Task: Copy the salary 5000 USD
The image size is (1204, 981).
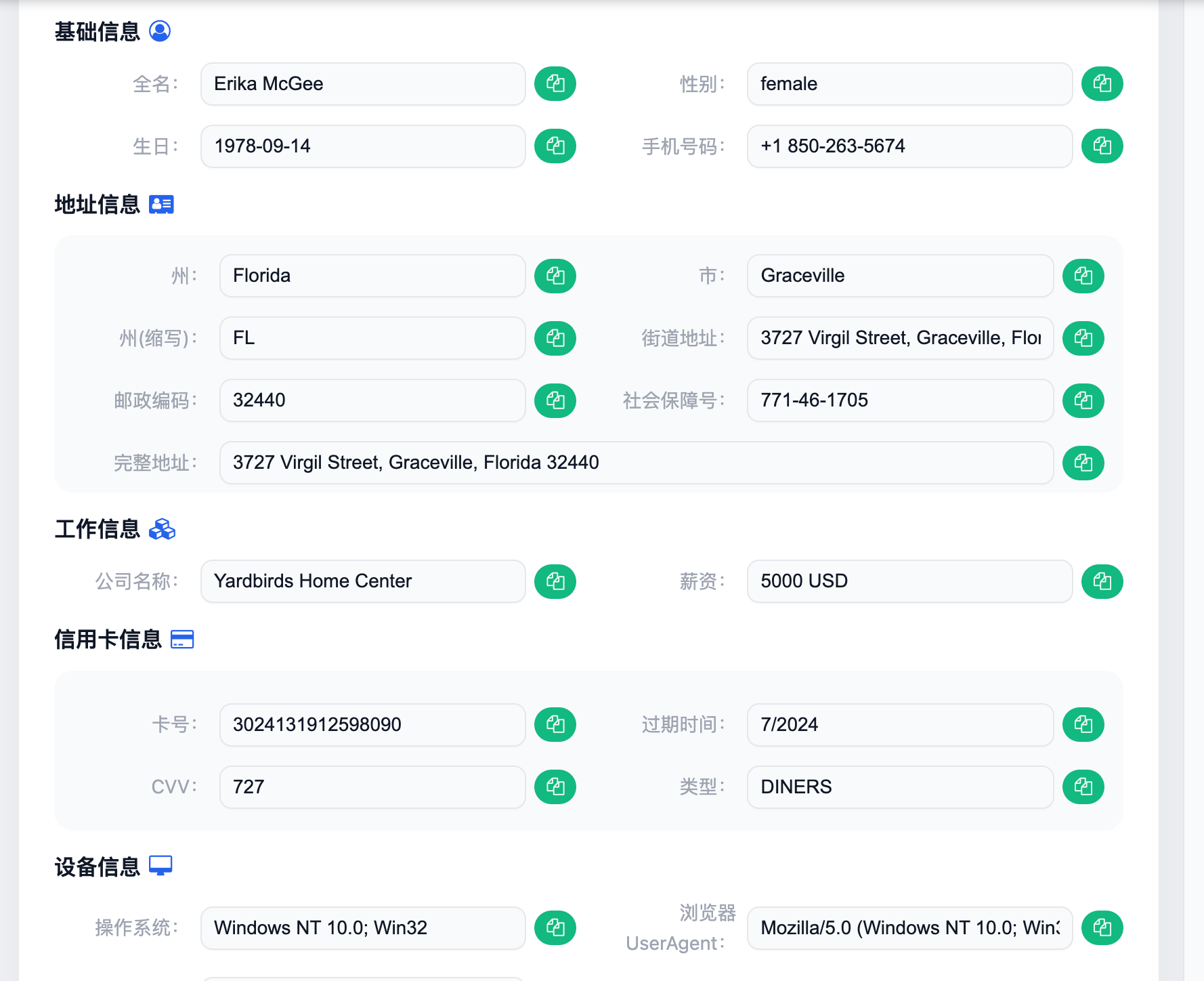Action: (1102, 581)
